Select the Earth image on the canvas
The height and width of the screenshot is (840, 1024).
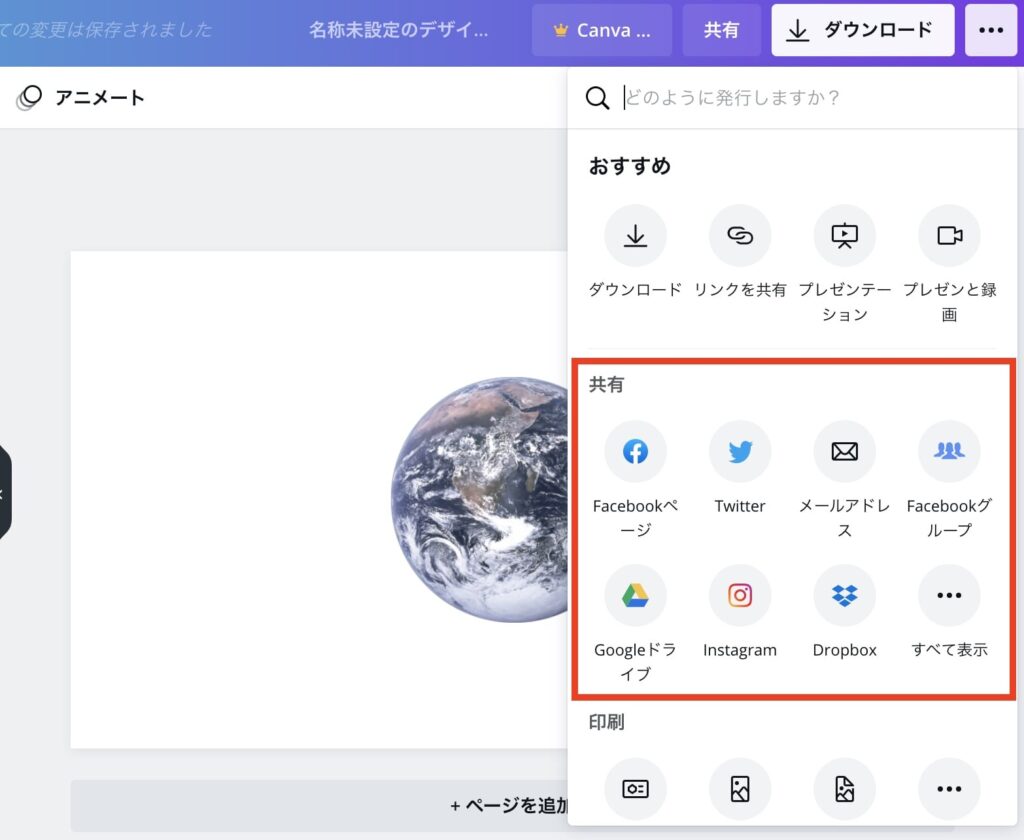coord(479,500)
